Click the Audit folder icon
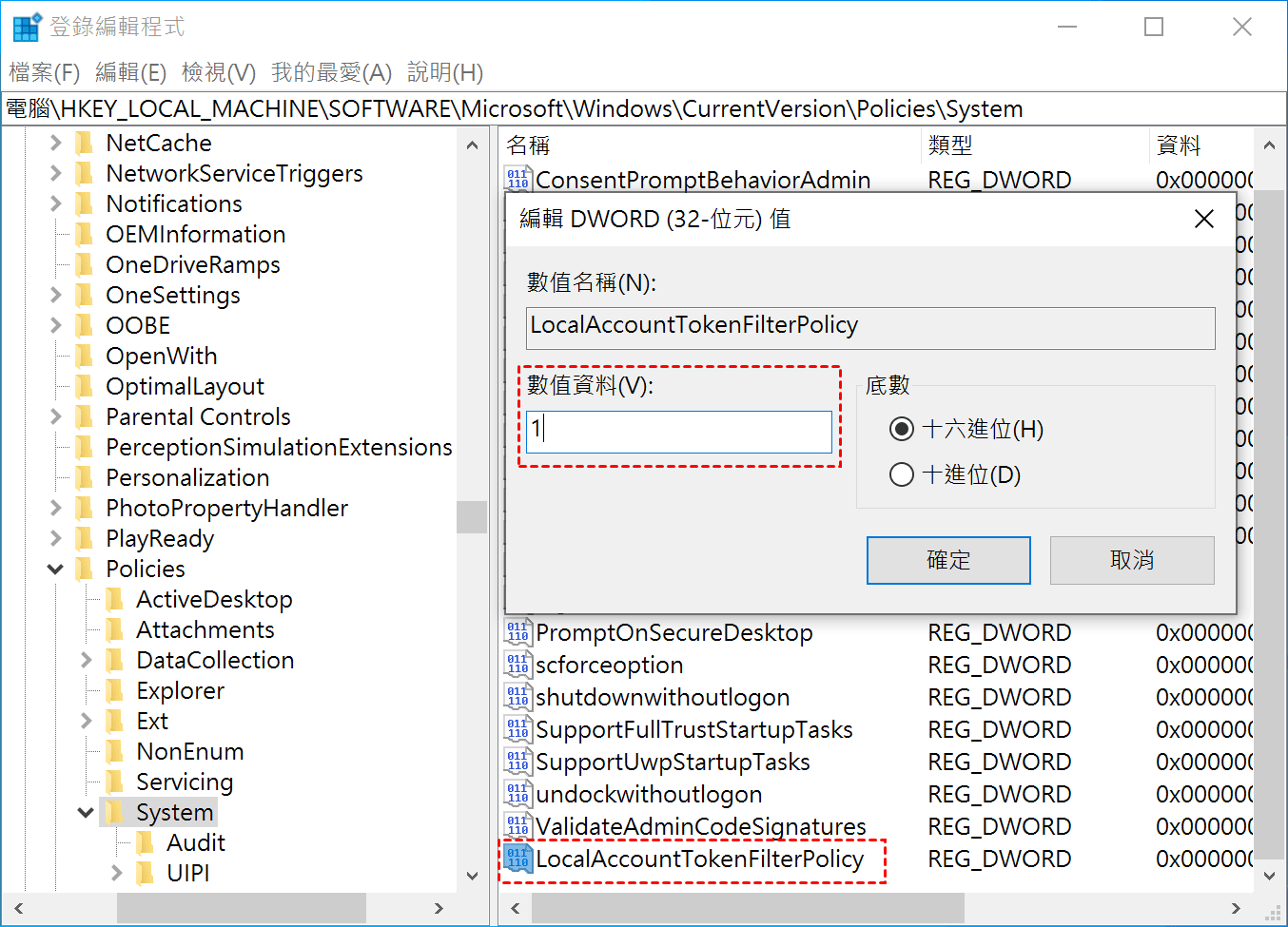The width and height of the screenshot is (1288, 927). pos(146,842)
